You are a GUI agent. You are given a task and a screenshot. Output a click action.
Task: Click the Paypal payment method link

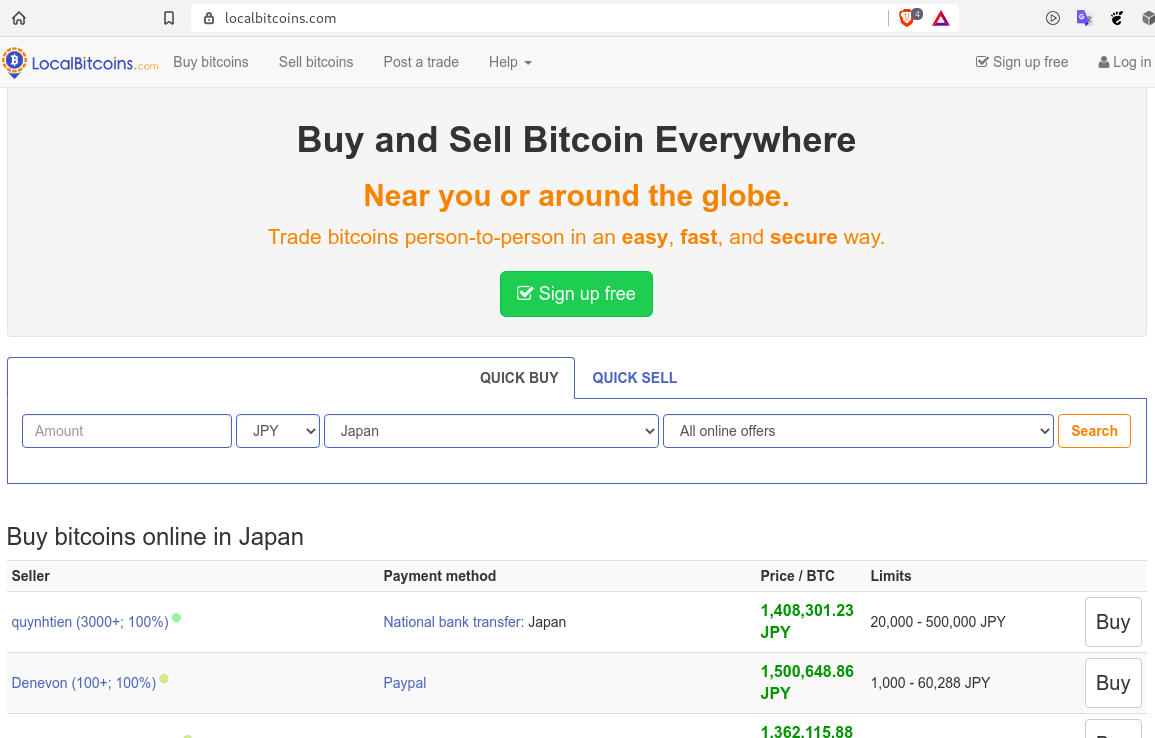pyautogui.click(x=404, y=683)
